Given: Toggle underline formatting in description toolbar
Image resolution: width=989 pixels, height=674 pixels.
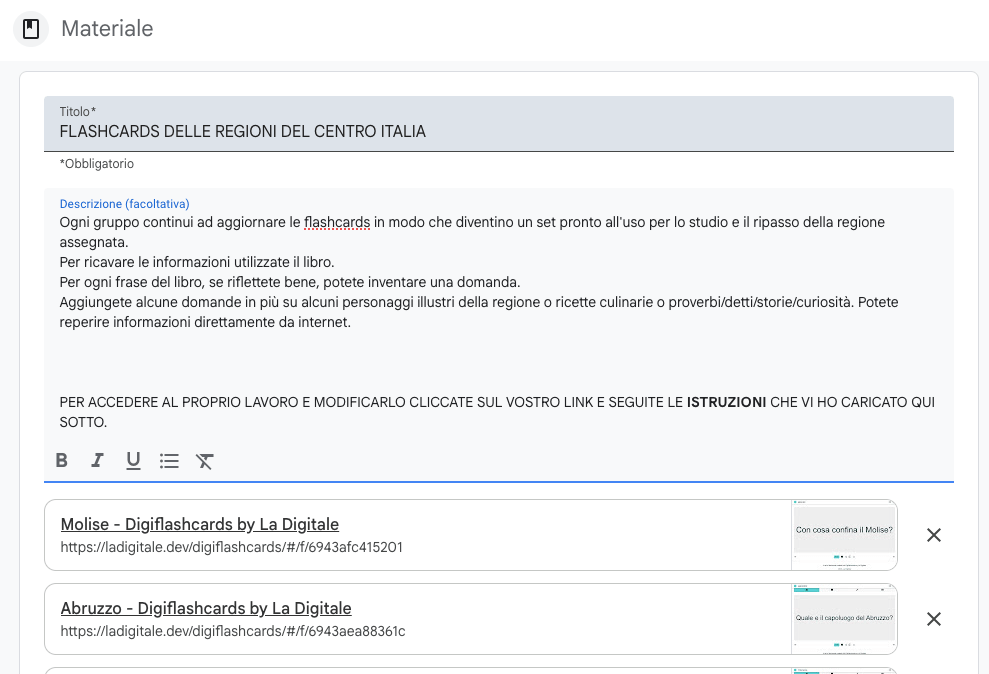Looking at the screenshot, I should 133,461.
